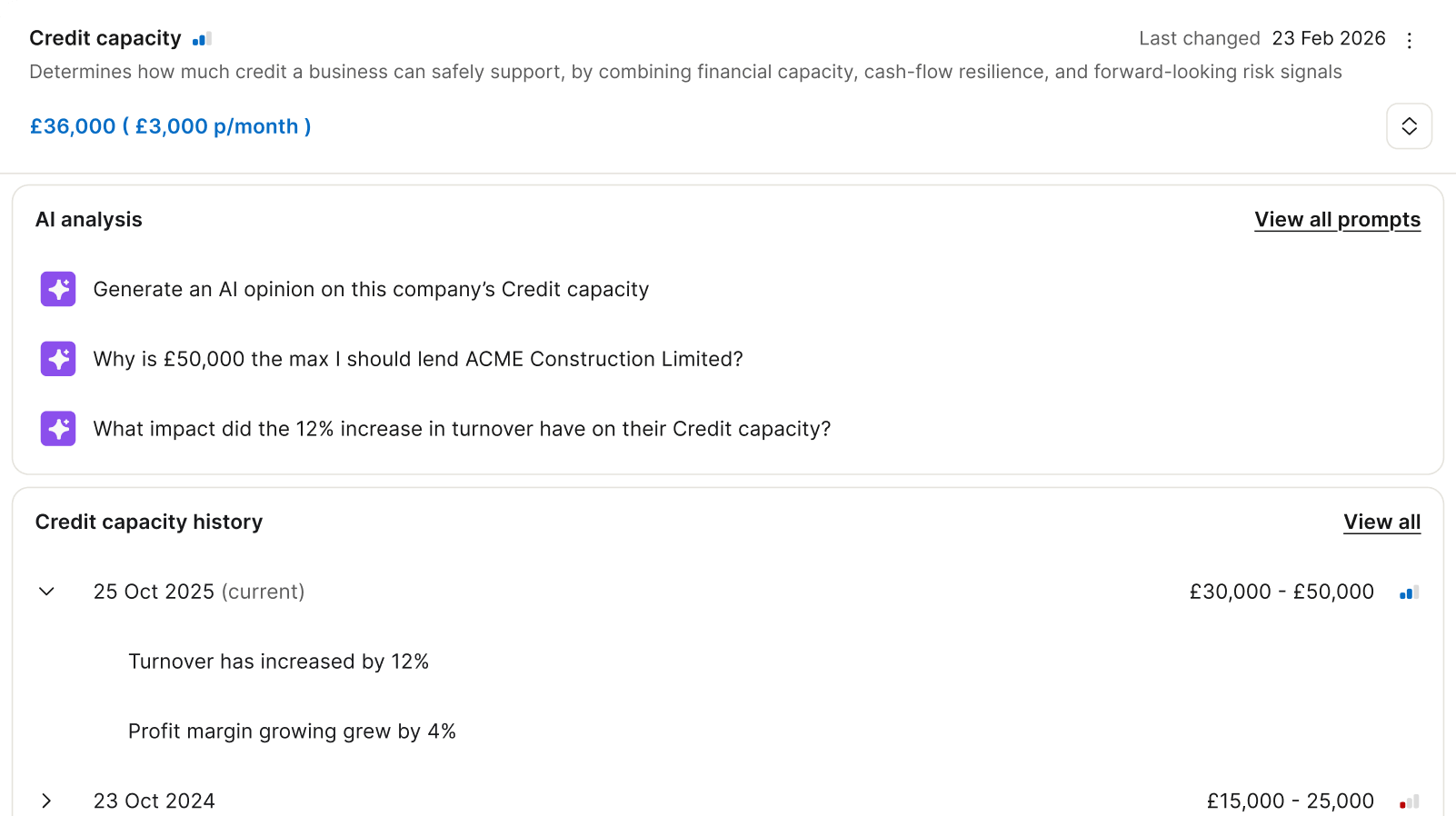
Task: Expand the 23 Oct 2024 history entry
Action: [x=47, y=801]
